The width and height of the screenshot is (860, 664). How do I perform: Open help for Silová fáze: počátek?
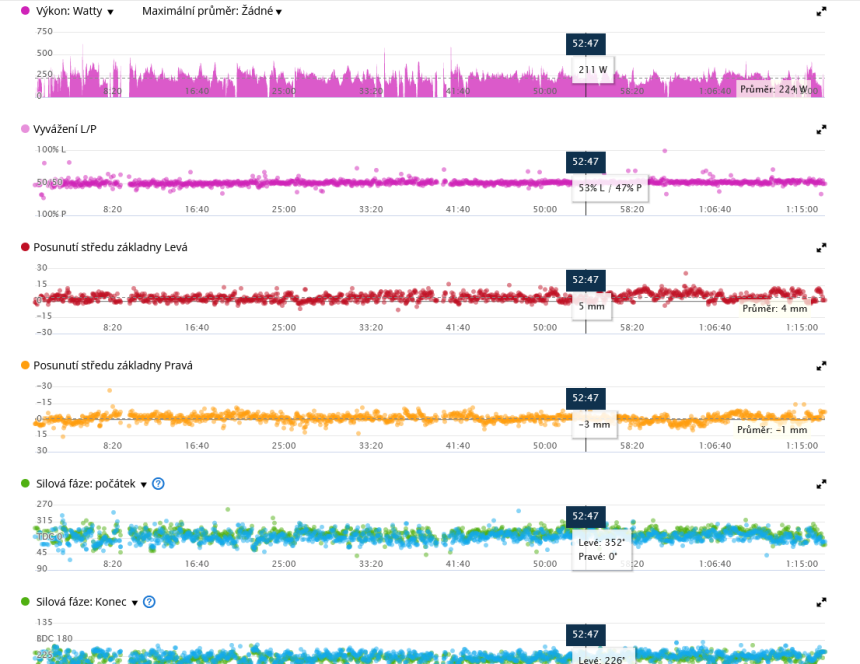158,484
